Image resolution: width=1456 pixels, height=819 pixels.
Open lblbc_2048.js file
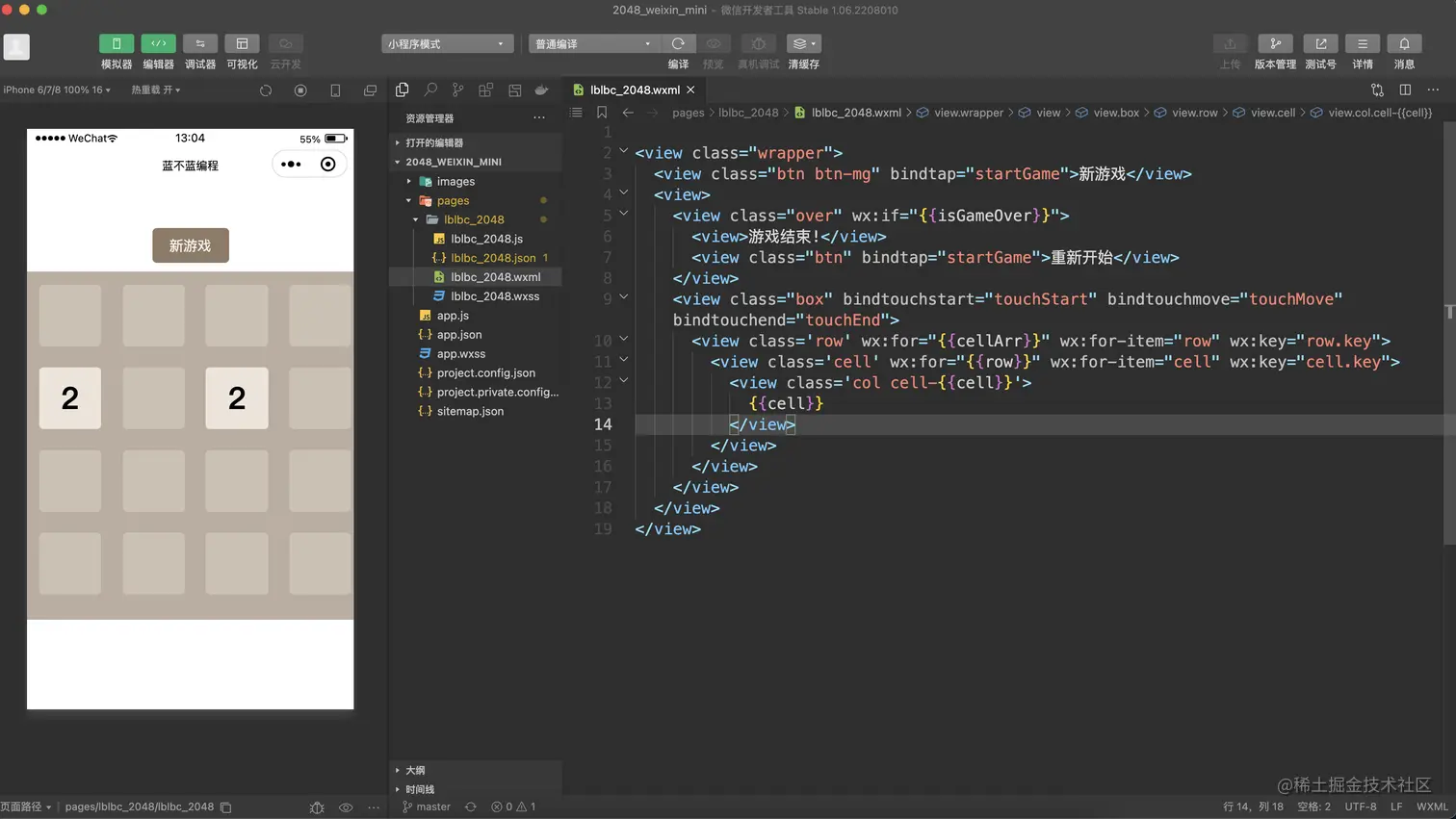click(476, 239)
